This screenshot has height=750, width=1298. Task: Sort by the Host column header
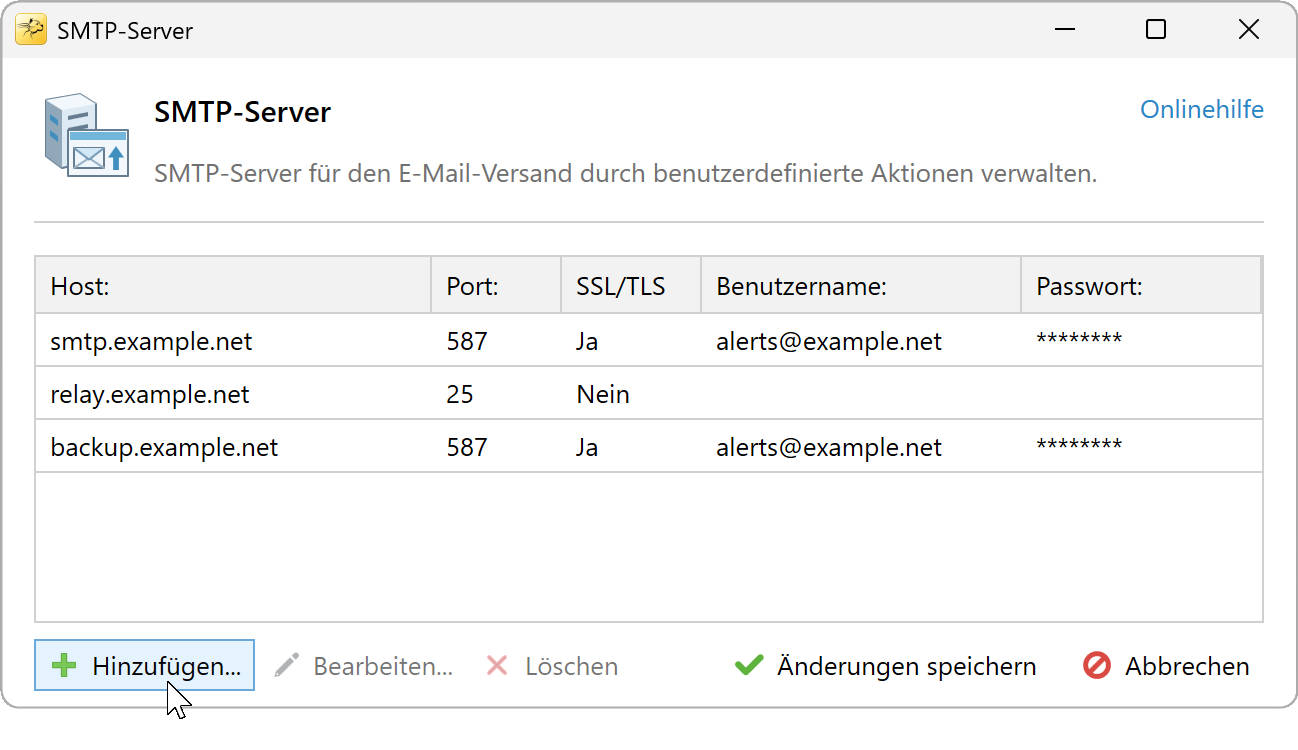pyautogui.click(x=233, y=287)
